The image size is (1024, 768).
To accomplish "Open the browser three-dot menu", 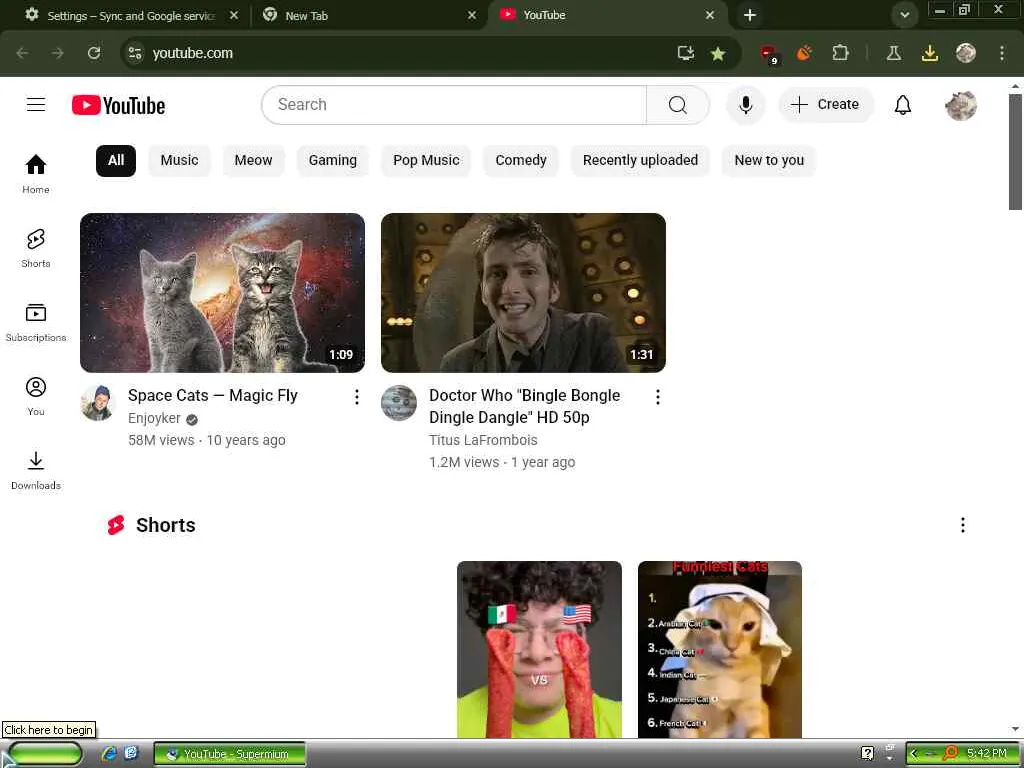I will [1002, 53].
